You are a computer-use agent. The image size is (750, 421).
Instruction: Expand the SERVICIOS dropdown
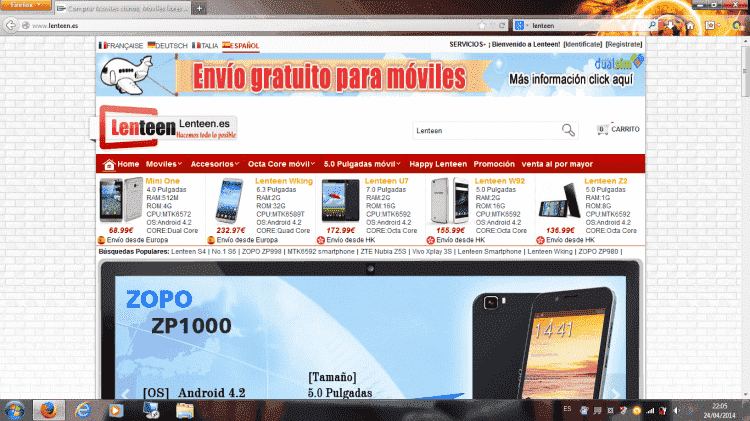[x=467, y=44]
